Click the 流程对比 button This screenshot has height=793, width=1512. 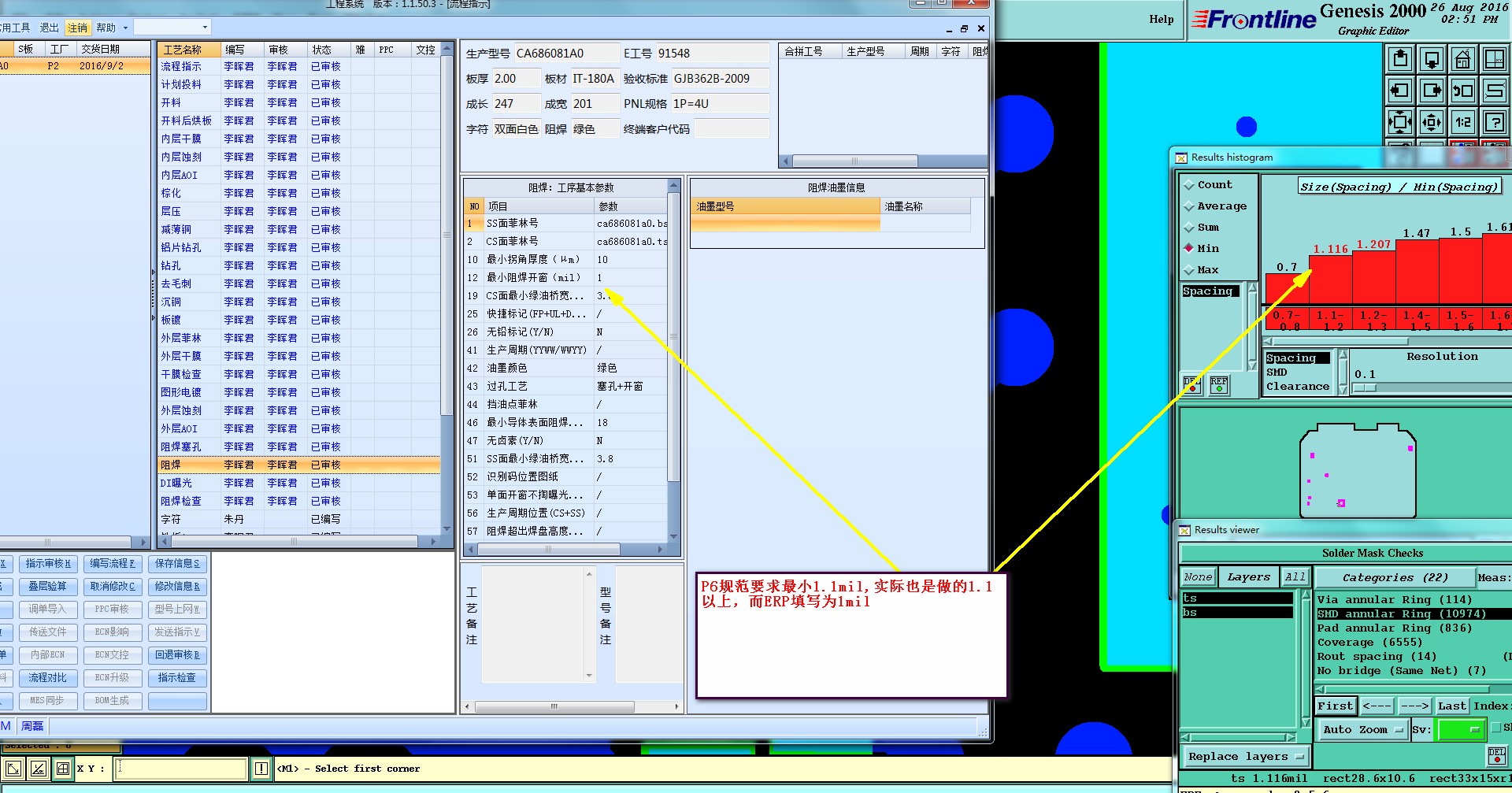48,678
